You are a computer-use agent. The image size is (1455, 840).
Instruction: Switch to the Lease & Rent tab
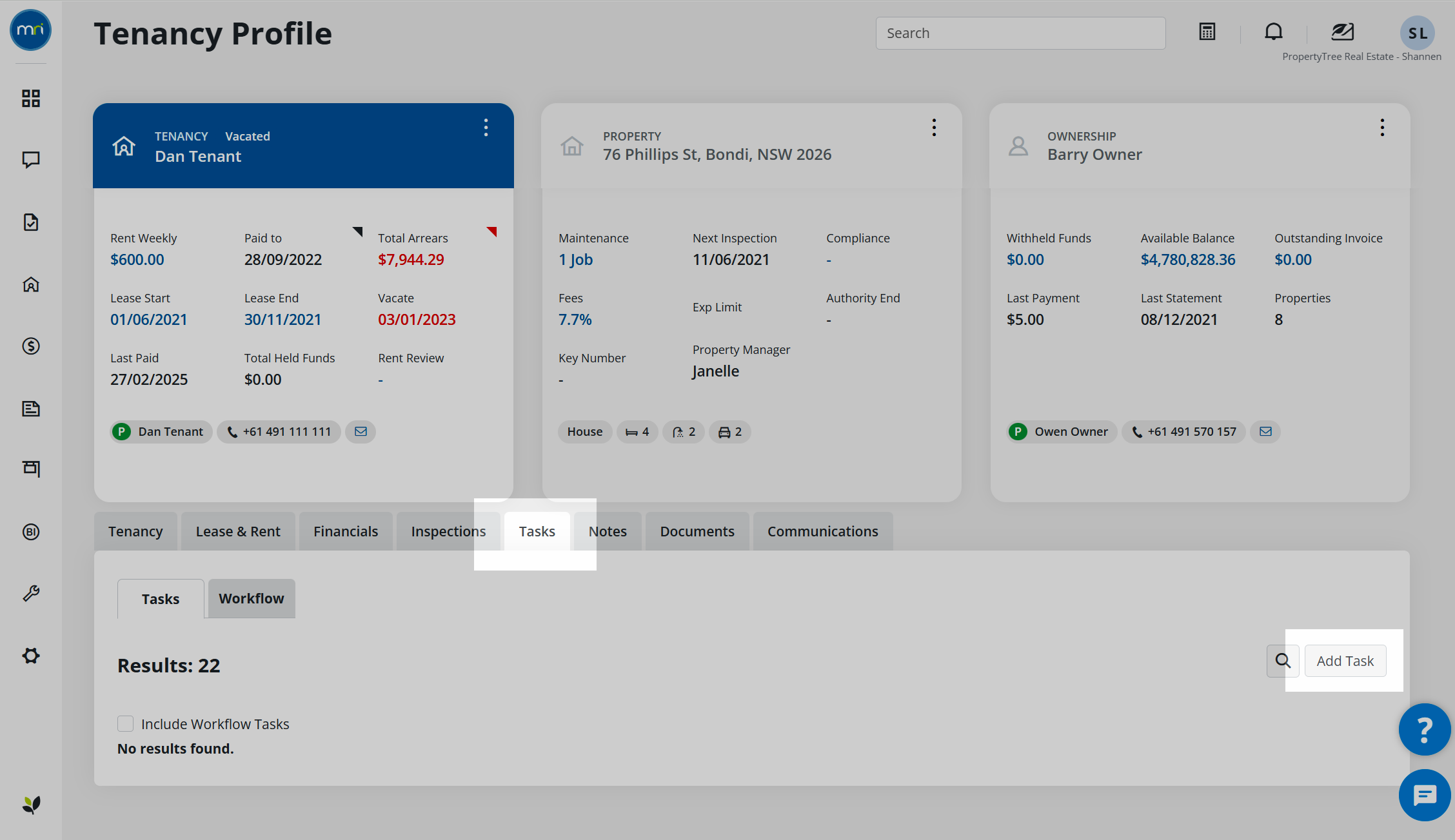pyautogui.click(x=238, y=531)
